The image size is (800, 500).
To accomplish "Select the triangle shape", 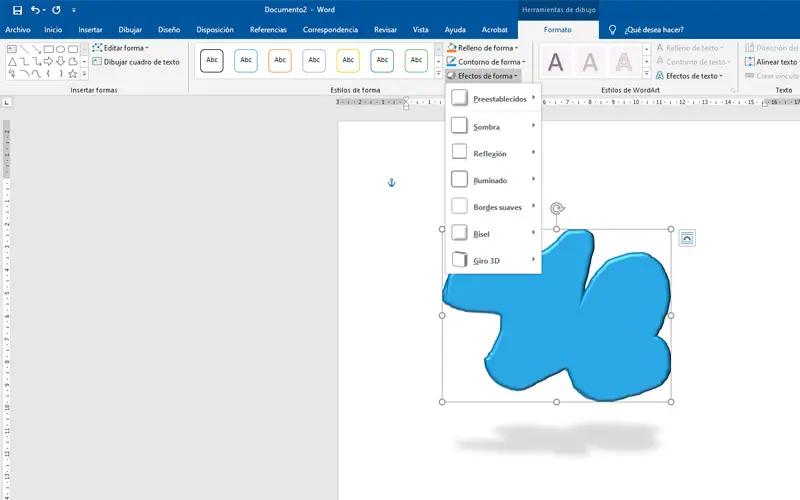I will 12,61.
